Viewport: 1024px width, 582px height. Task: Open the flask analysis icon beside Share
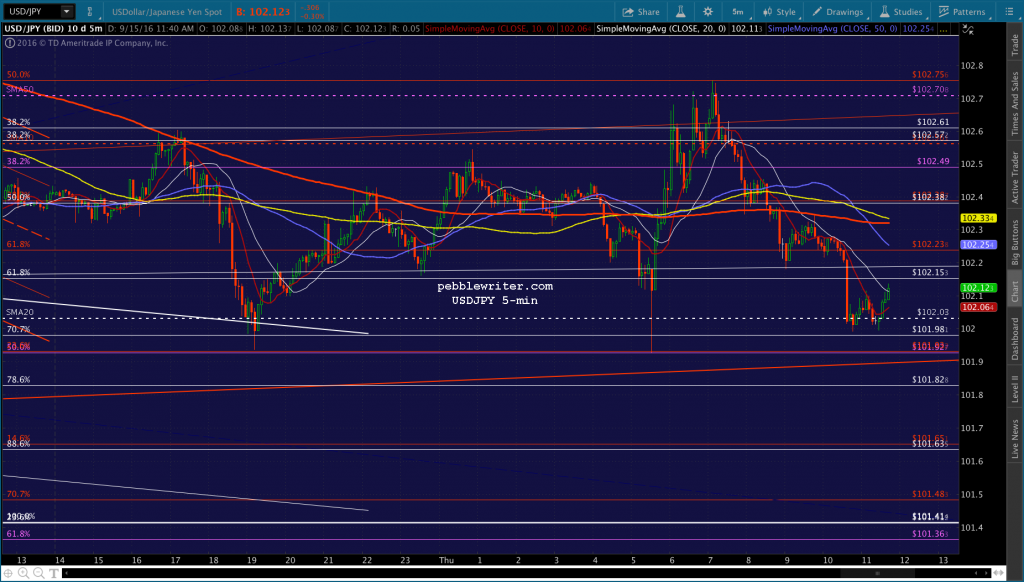pos(680,12)
